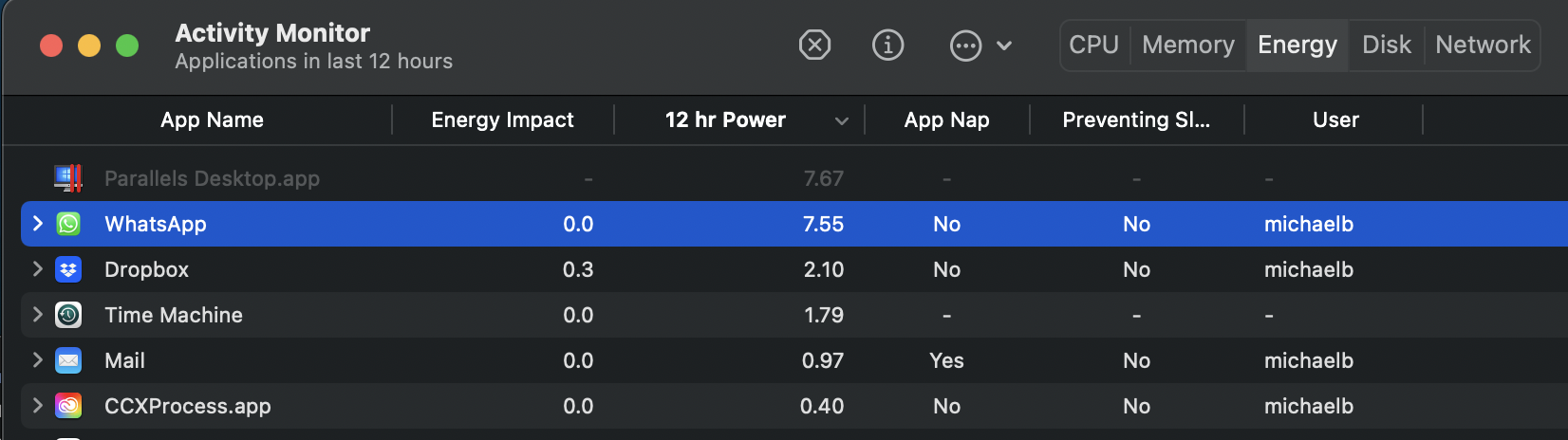Switch to the CPU tab
Image resolution: width=1568 pixels, height=440 pixels.
[x=1094, y=45]
